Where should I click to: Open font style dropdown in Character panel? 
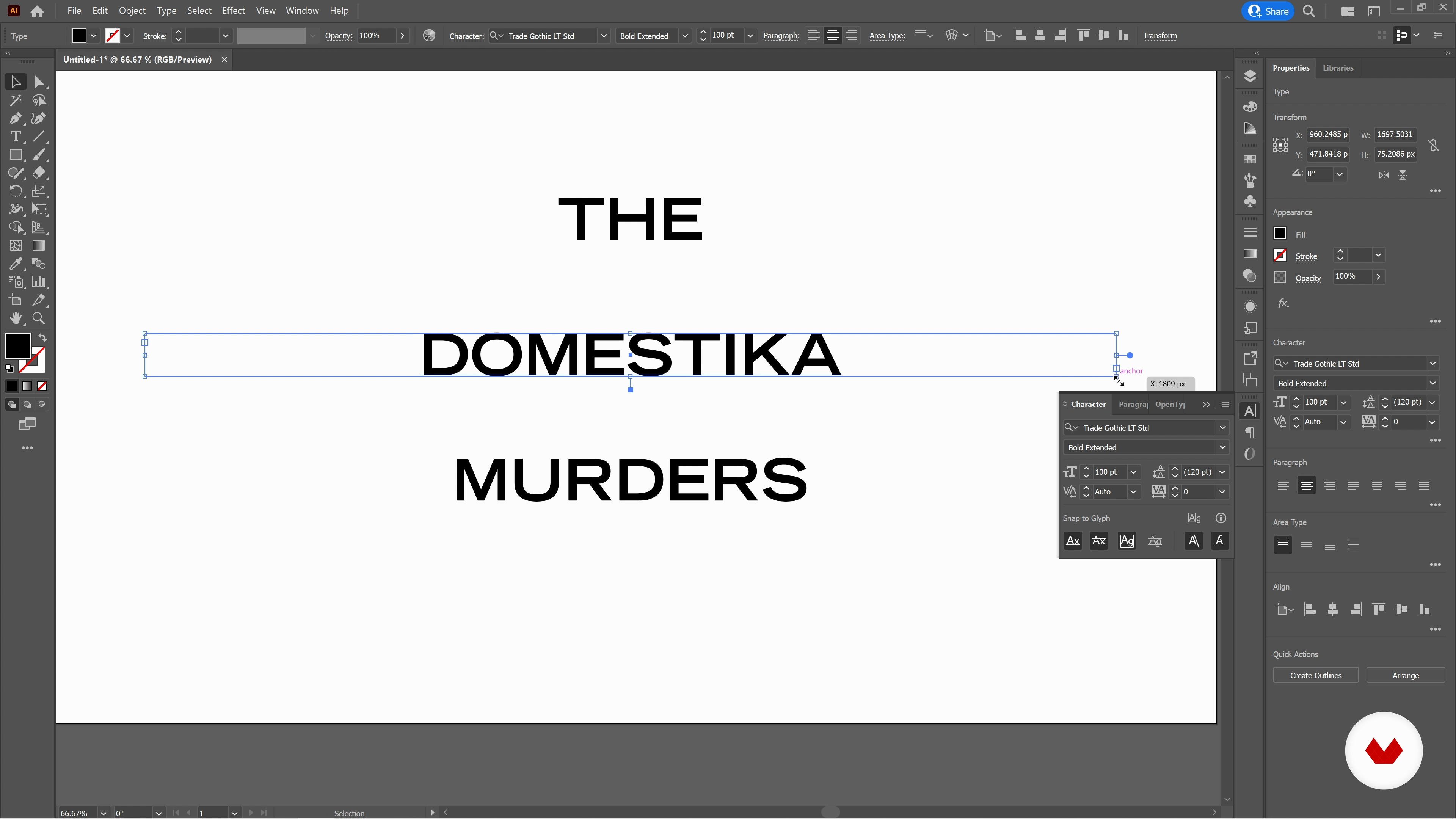(1222, 447)
